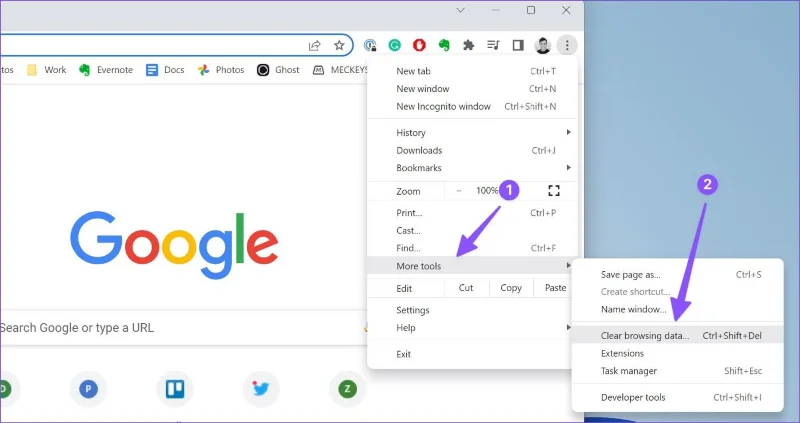The width and height of the screenshot is (800, 423).
Task: Open Developer tools from submenu
Action: pos(678,397)
